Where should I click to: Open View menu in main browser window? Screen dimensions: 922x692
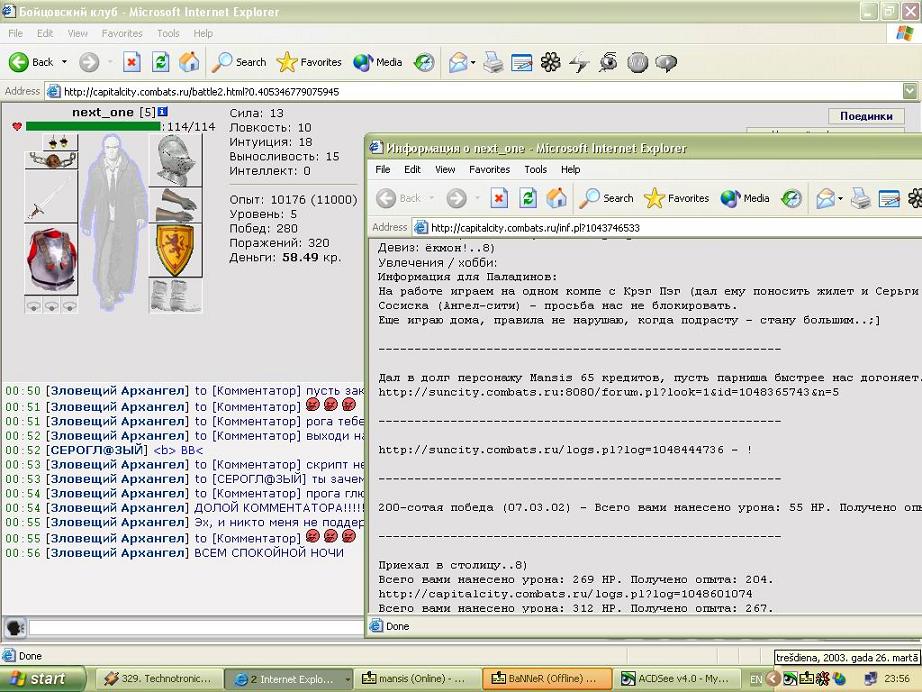[x=77, y=34]
